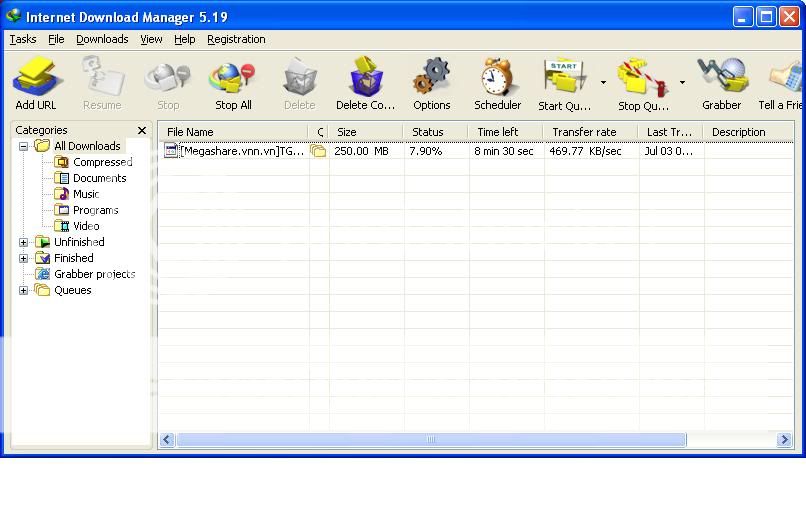Select the Programs category label
806x512 pixels.
(x=96, y=210)
